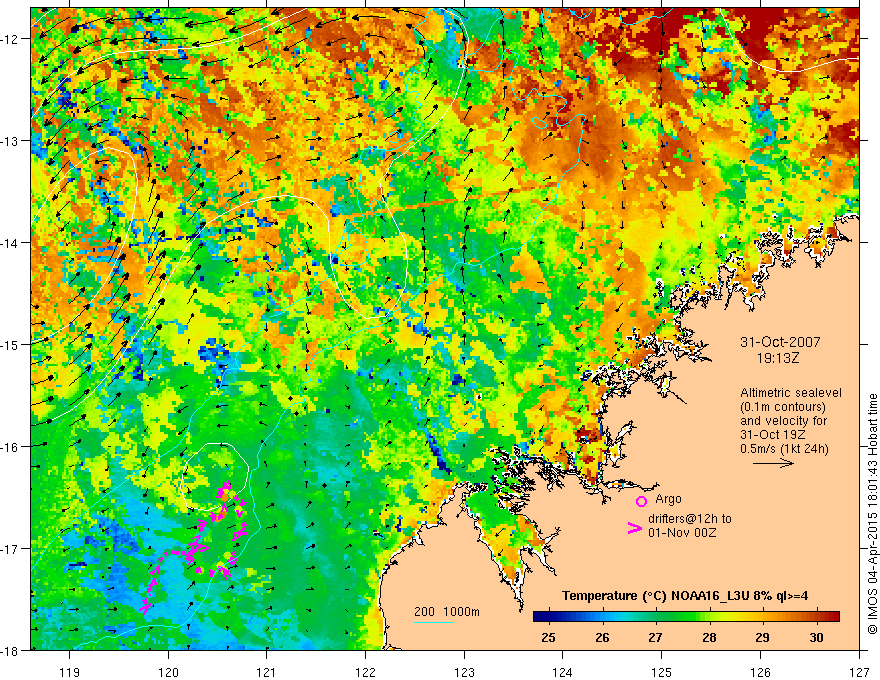Screen dimensions: 880x680
Task: Click the '0.5m/s (1kt 24h)' text
Action: (784, 449)
